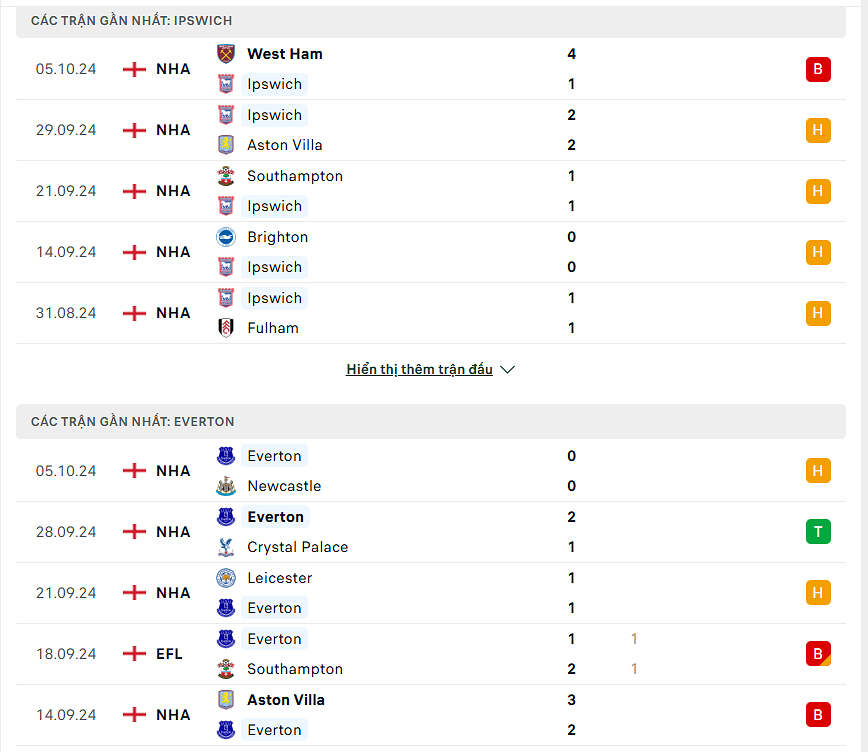The width and height of the screenshot is (868, 752).
Task: Open 'Hiển thị thêm trận đấu' link
Action: [x=419, y=369]
